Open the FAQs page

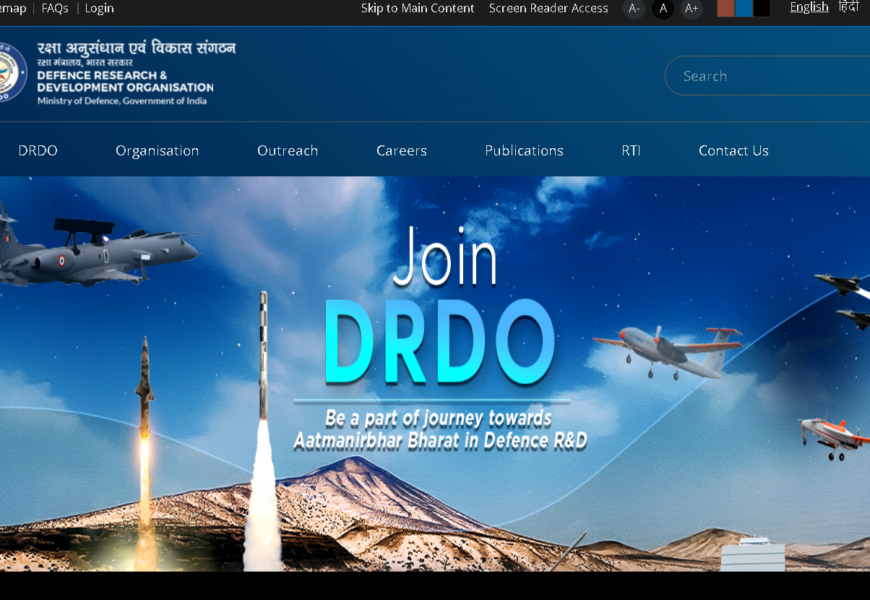click(55, 8)
